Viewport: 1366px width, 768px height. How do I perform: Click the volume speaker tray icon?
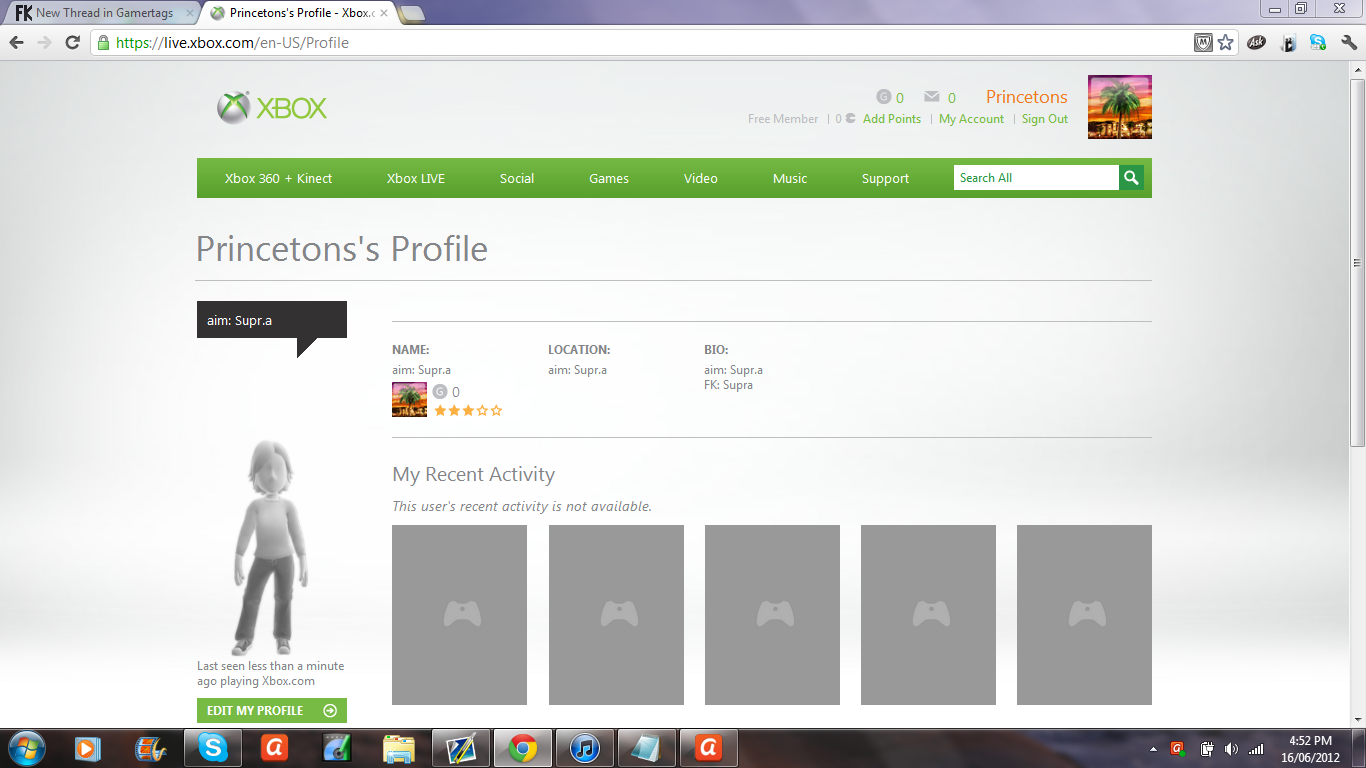[x=1231, y=749]
